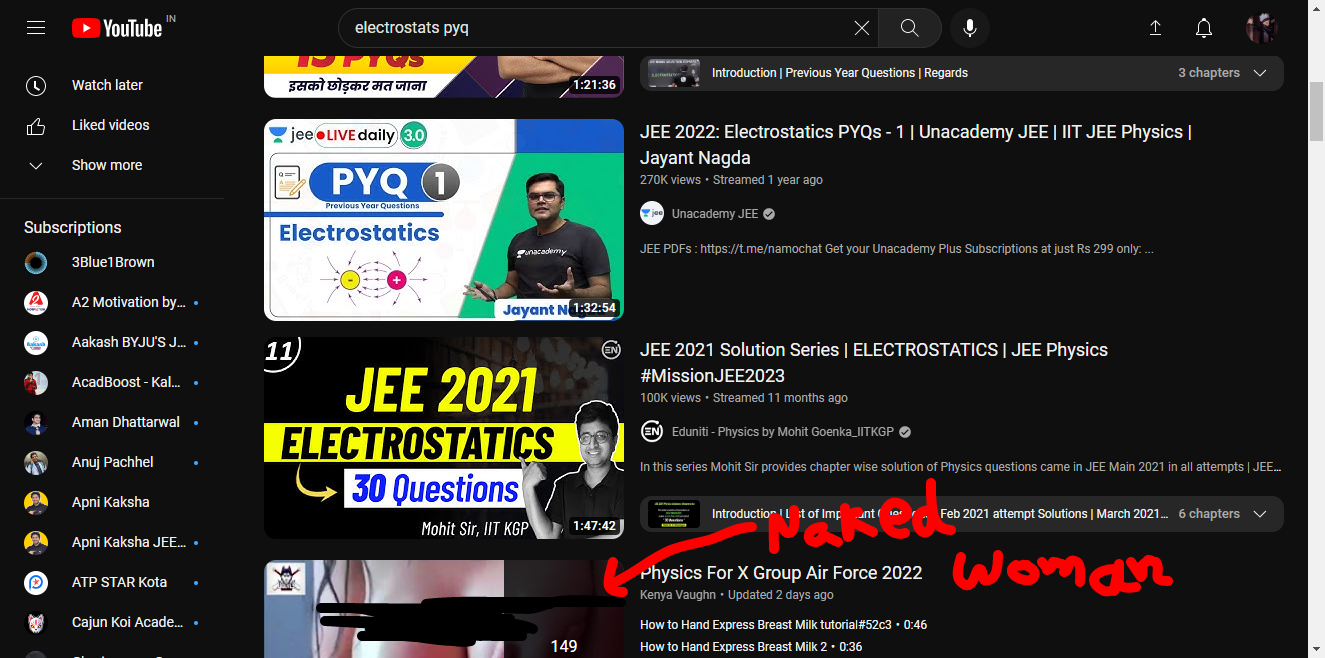This screenshot has width=1325, height=658.
Task: Open JEE 2021 Electrostatics 30 Questions thumbnail
Action: [x=444, y=438]
